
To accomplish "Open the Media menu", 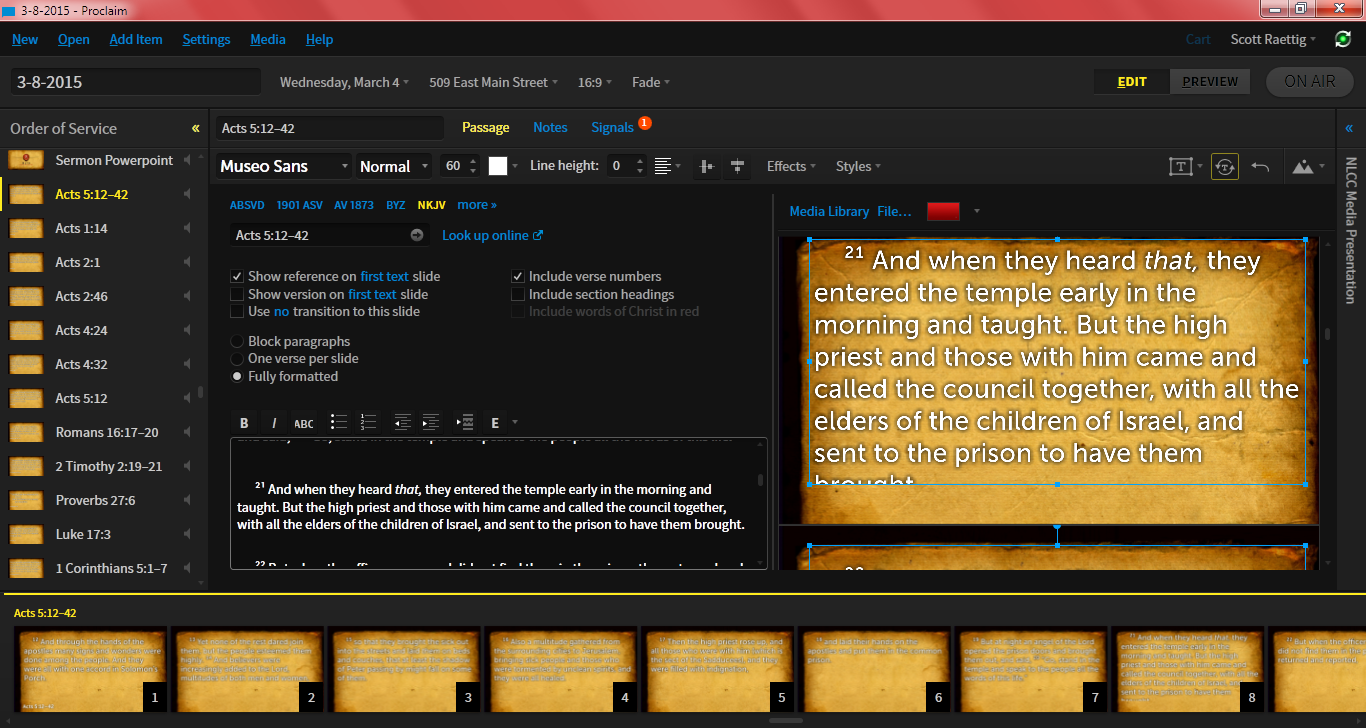I will point(268,39).
